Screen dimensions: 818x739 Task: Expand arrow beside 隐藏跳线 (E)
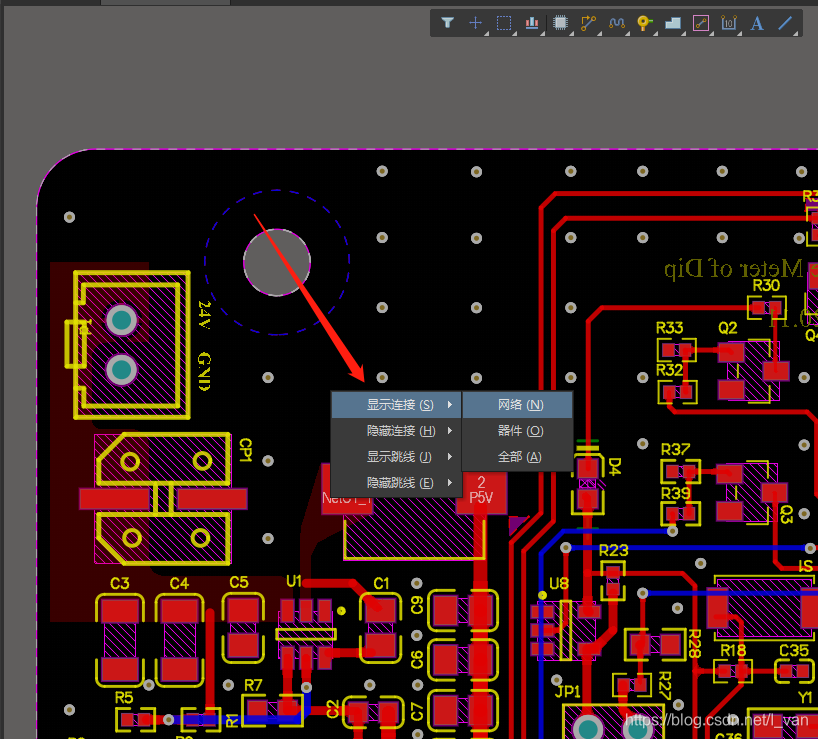450,483
